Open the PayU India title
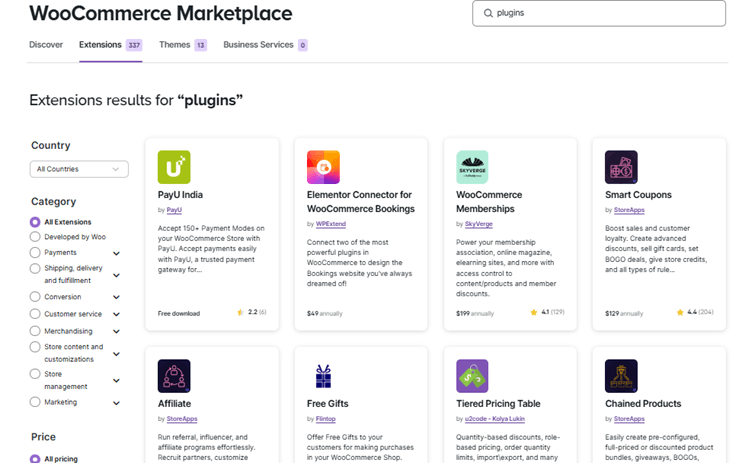Image resolution: width=755 pixels, height=463 pixels. (180, 195)
